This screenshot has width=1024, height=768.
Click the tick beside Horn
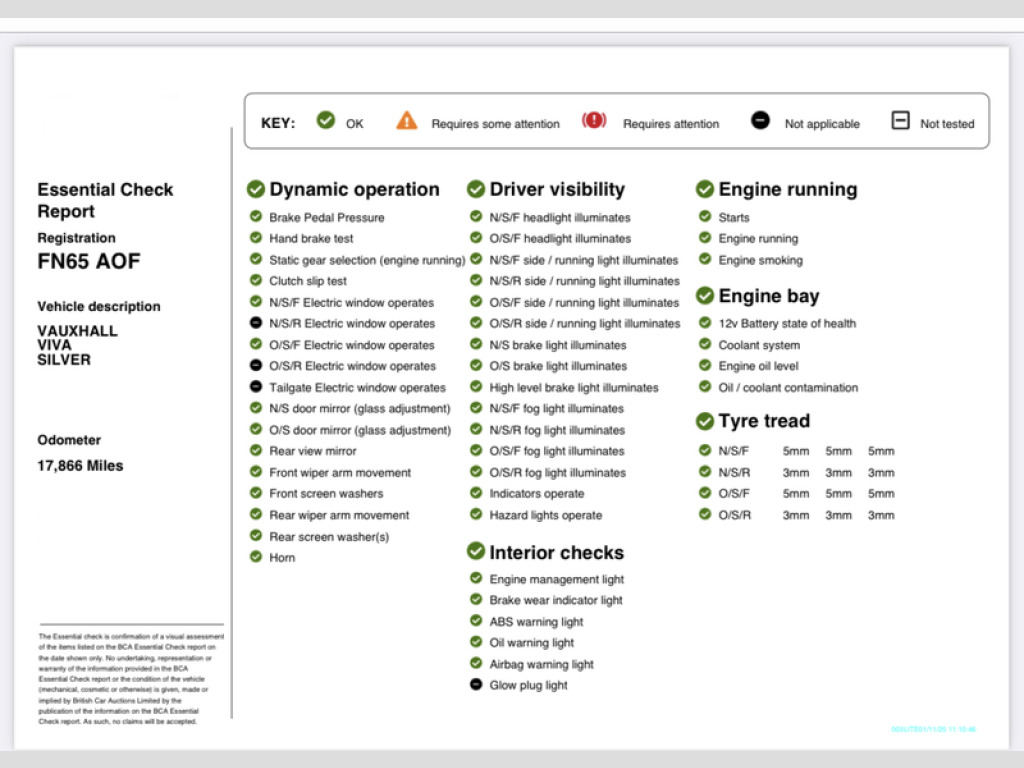(x=256, y=557)
